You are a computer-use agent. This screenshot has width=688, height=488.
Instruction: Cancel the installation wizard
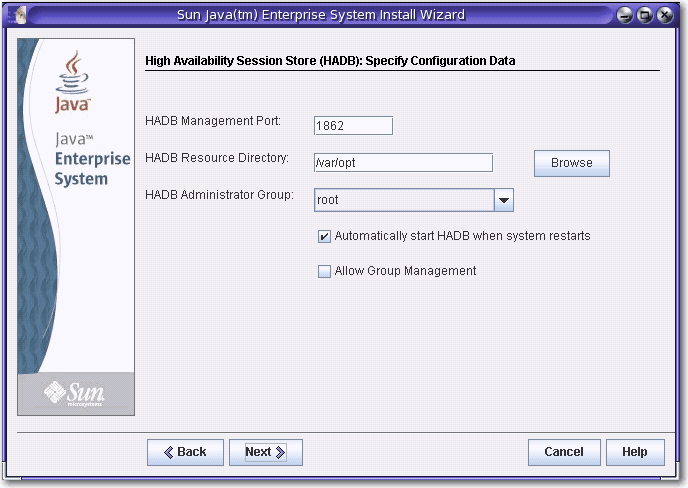pyautogui.click(x=563, y=452)
